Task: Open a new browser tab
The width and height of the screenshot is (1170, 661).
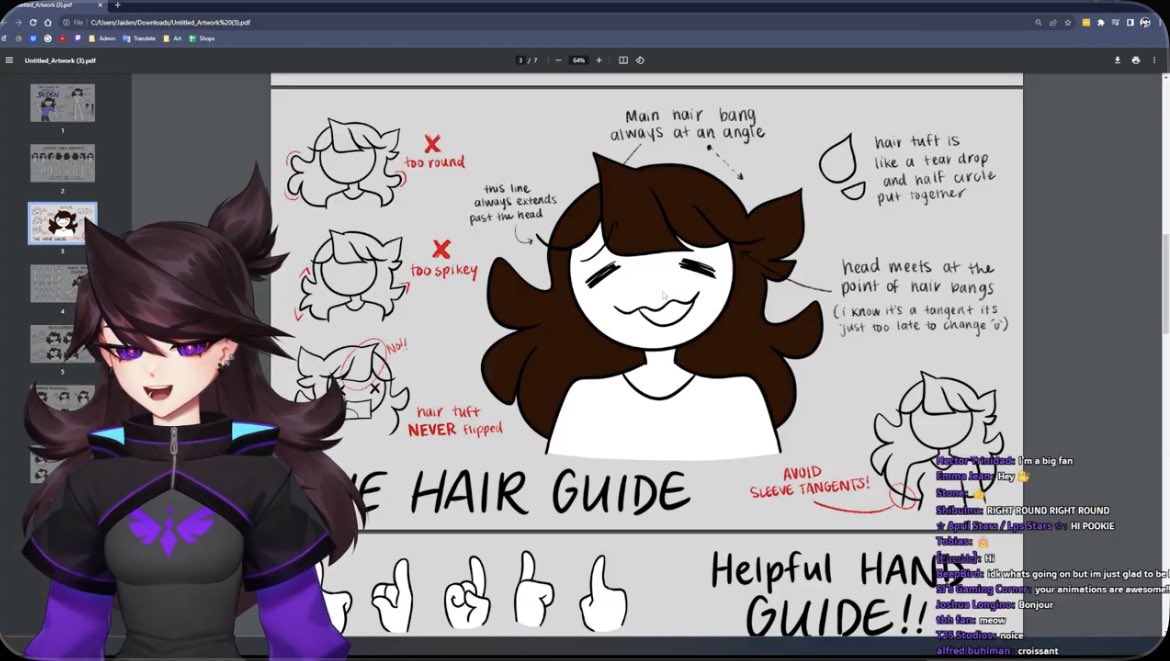Action: coord(117,5)
